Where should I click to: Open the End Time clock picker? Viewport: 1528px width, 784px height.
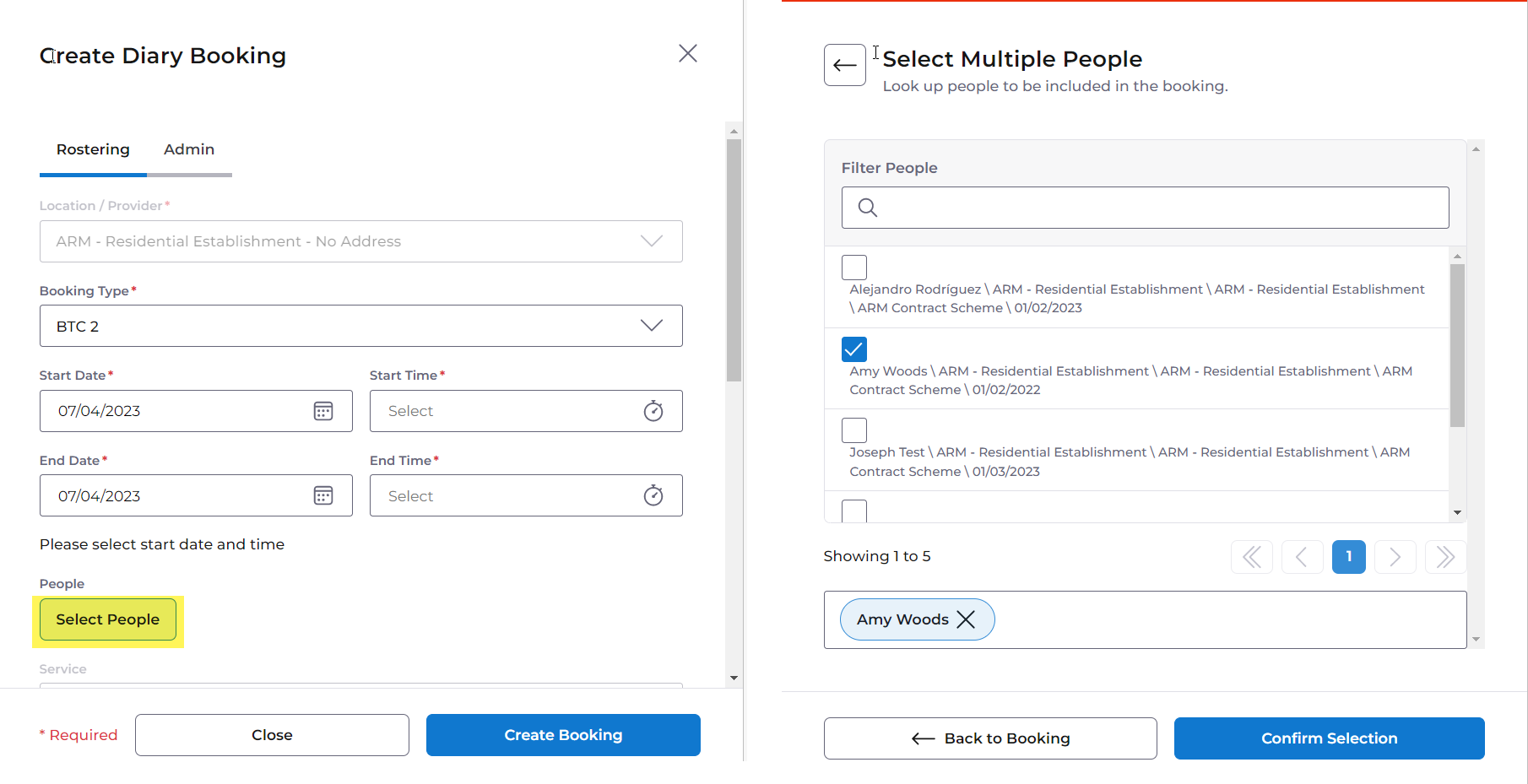pyautogui.click(x=653, y=495)
